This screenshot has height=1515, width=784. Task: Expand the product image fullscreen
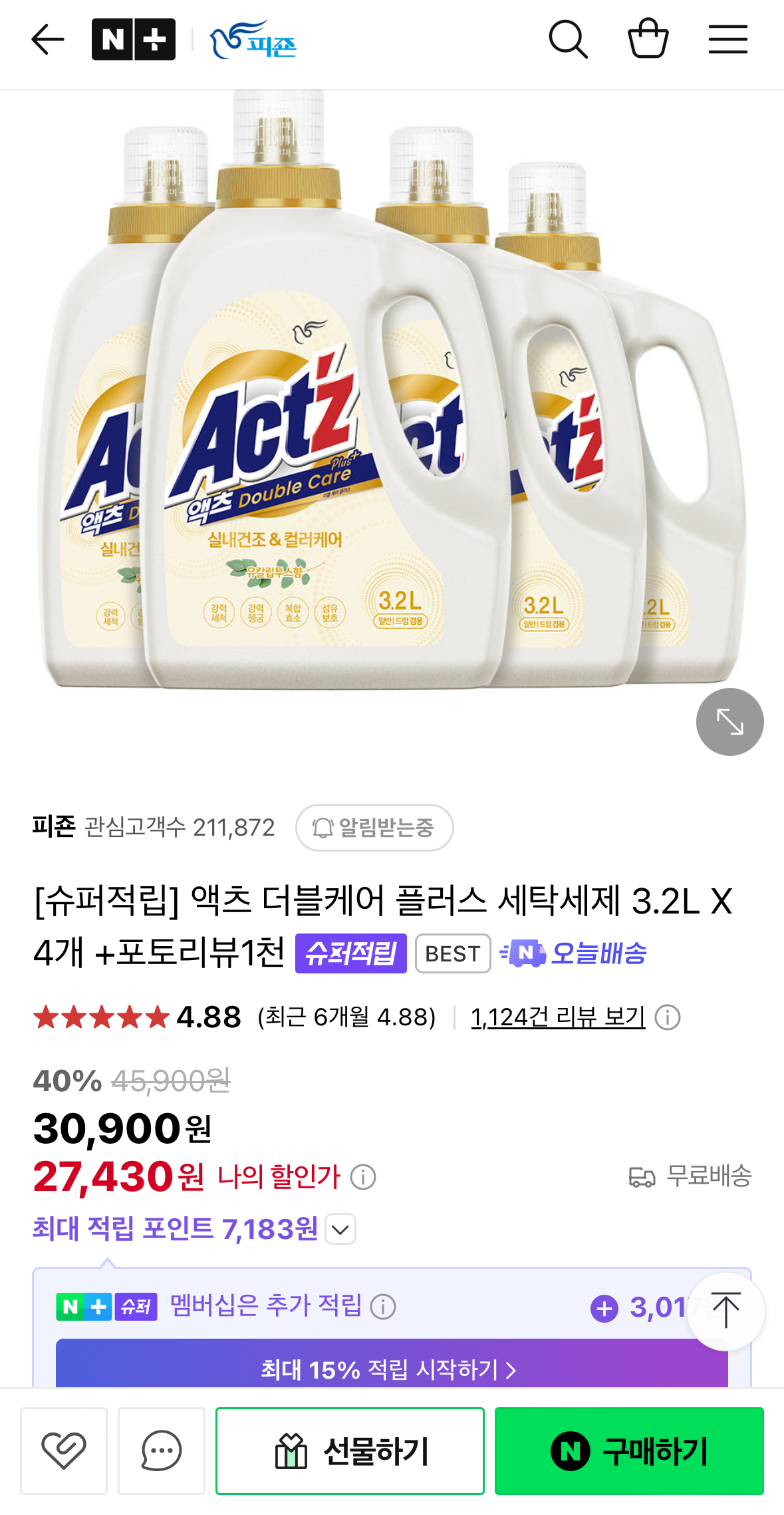click(x=729, y=722)
